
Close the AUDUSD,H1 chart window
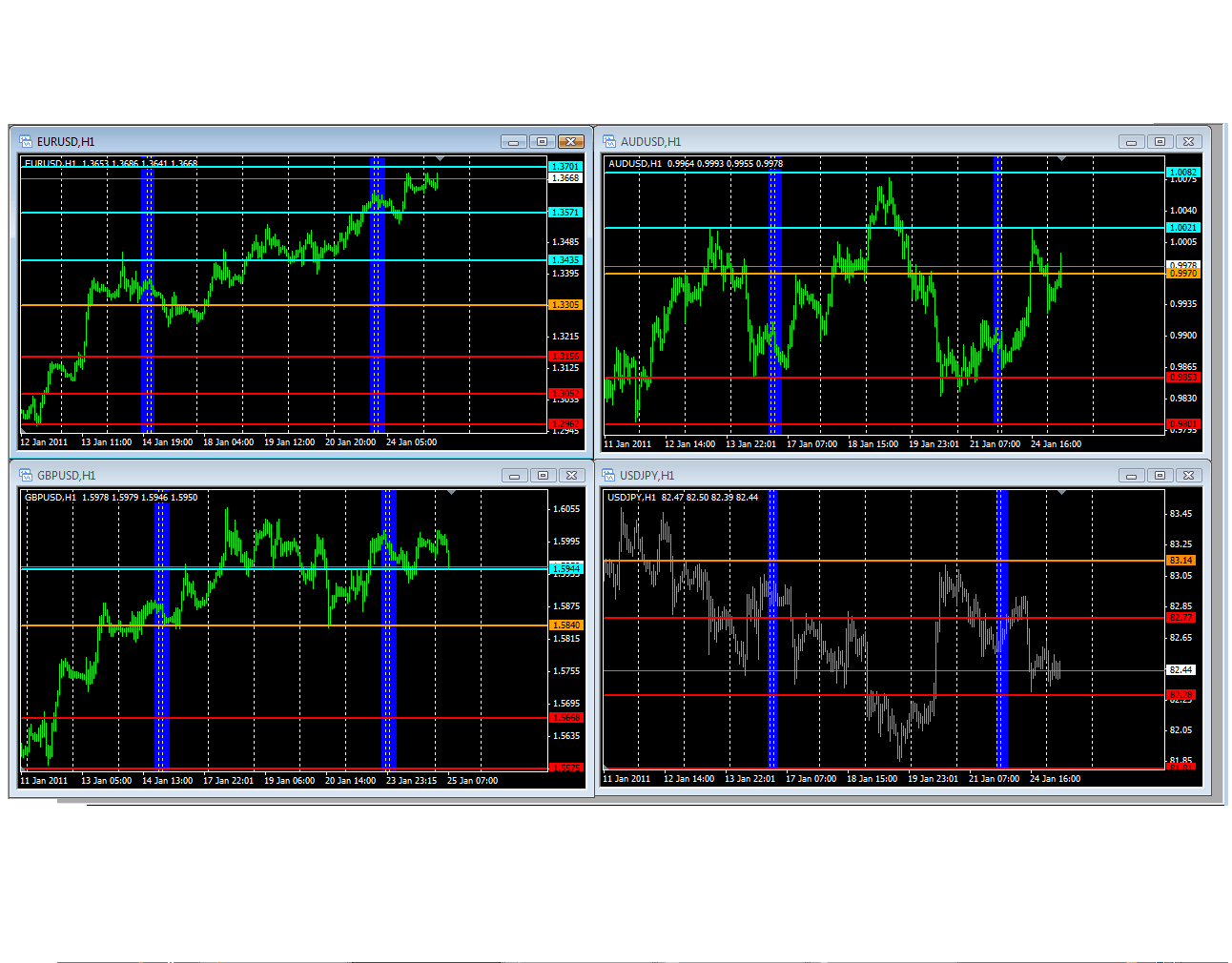point(1188,141)
